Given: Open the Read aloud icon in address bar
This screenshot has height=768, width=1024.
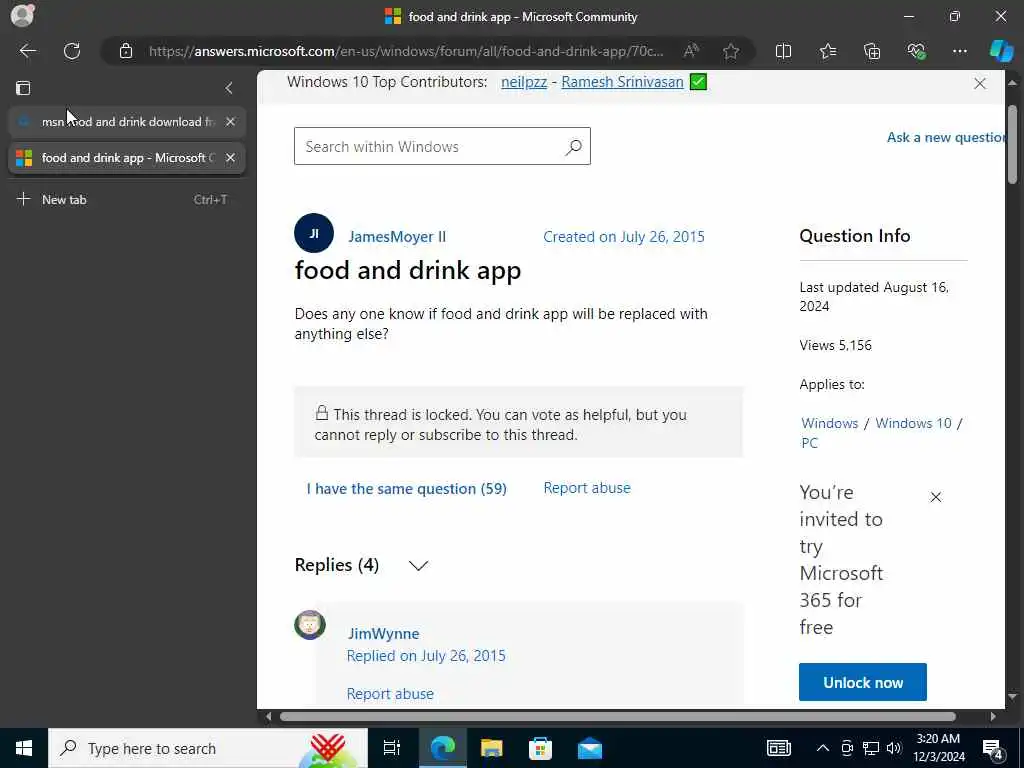Looking at the screenshot, I should point(691,51).
